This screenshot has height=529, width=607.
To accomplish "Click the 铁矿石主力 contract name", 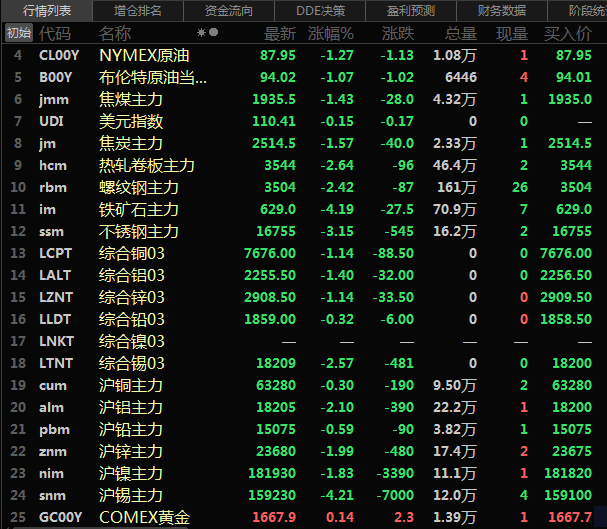I will 139,209.
